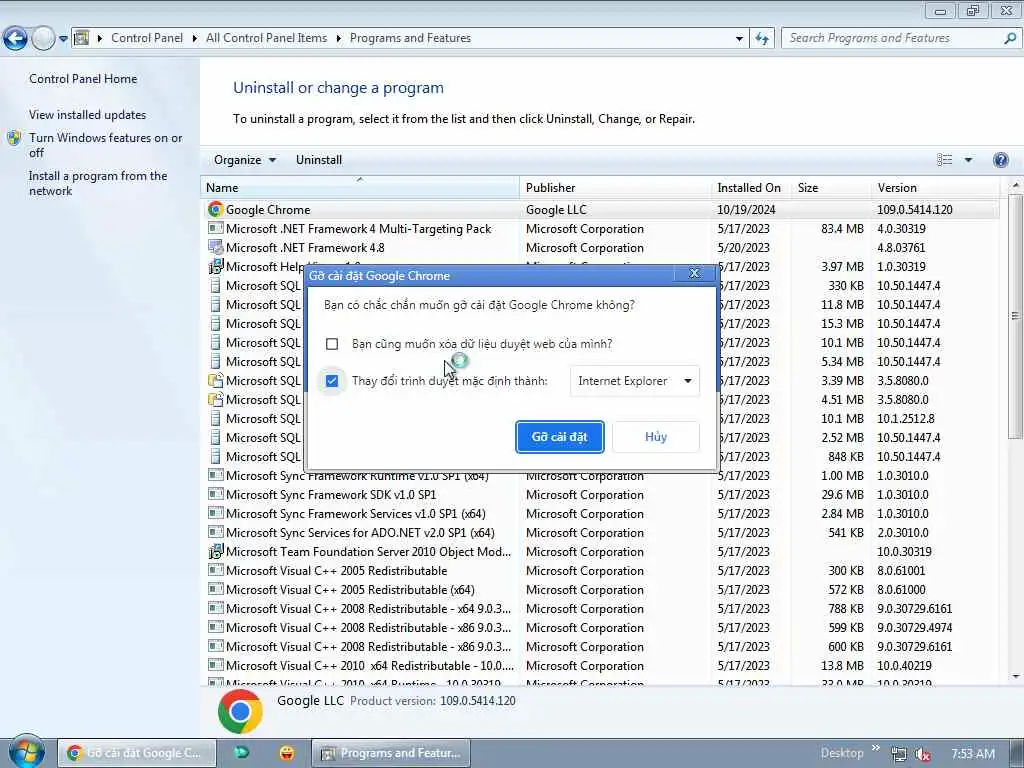Open the Internet Explorer browser dropdown
The image size is (1024, 768).
634,381
